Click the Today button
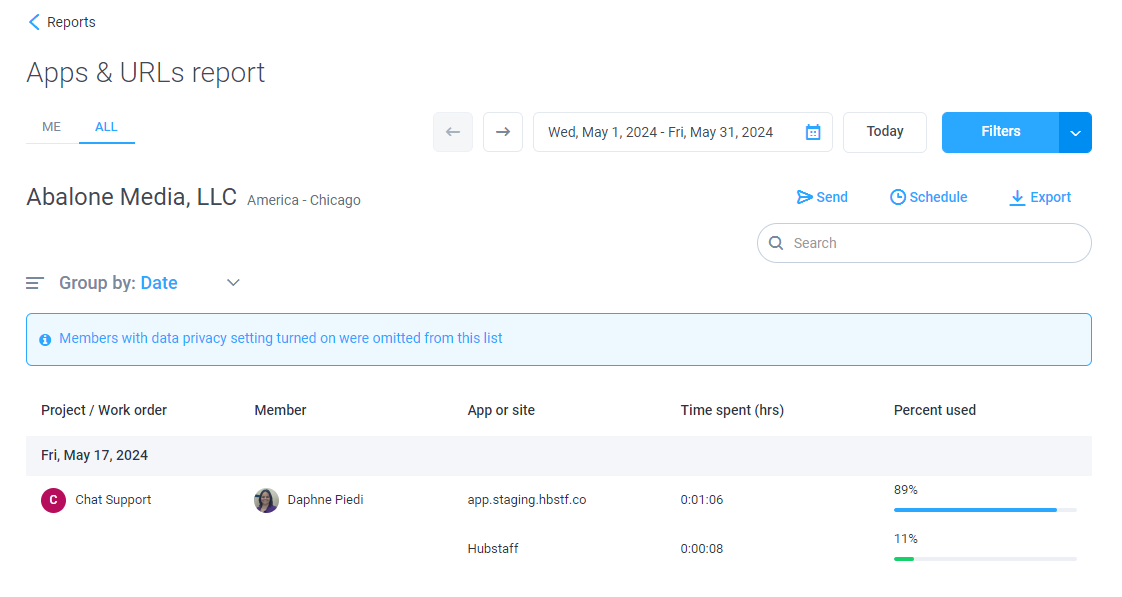The height and width of the screenshot is (597, 1122). [x=884, y=132]
